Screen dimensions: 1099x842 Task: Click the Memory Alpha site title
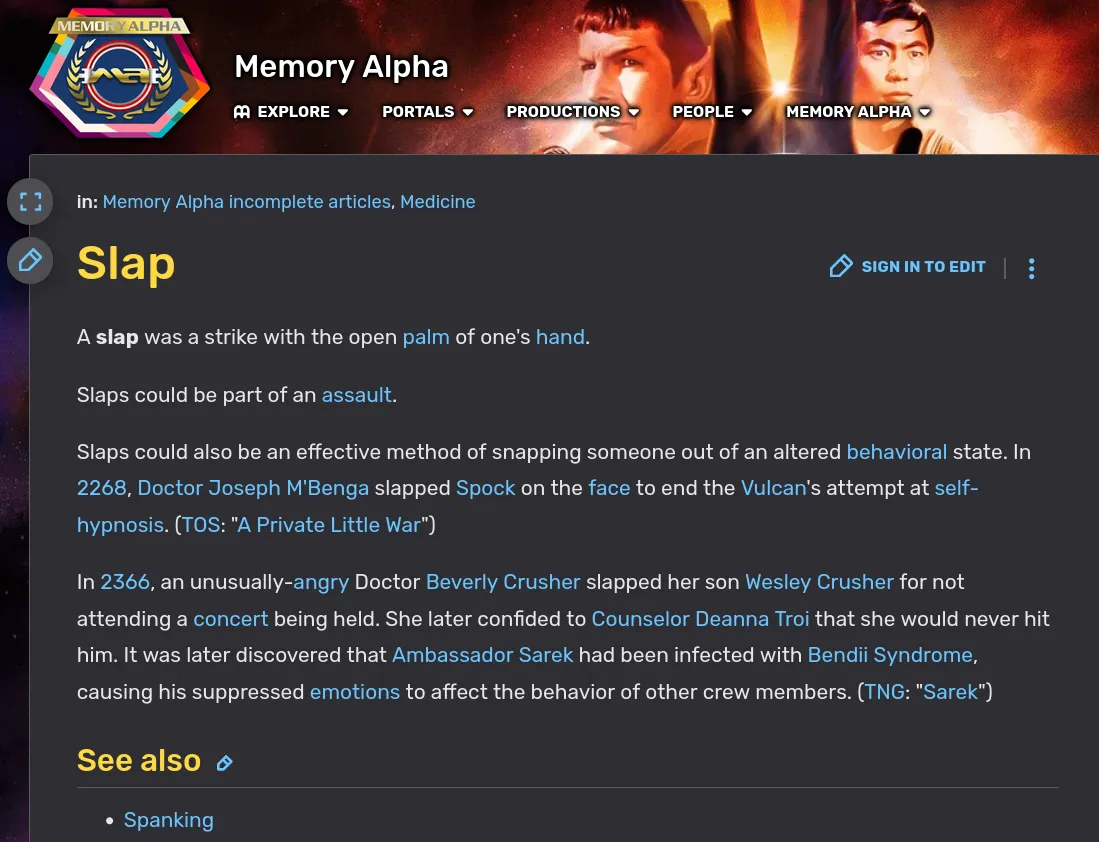pyautogui.click(x=341, y=67)
